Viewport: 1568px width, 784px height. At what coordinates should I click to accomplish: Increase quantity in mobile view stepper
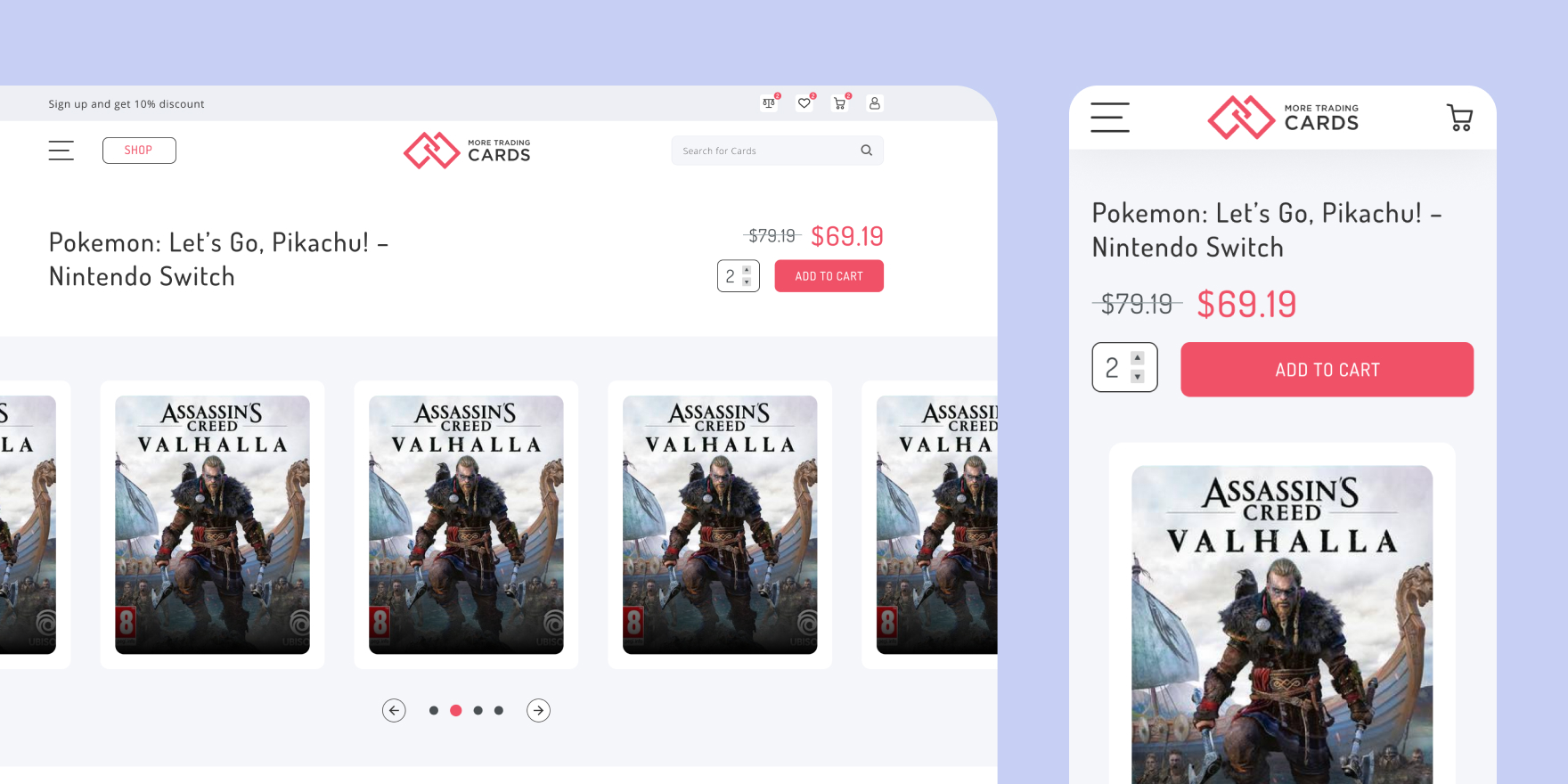pos(1137,358)
